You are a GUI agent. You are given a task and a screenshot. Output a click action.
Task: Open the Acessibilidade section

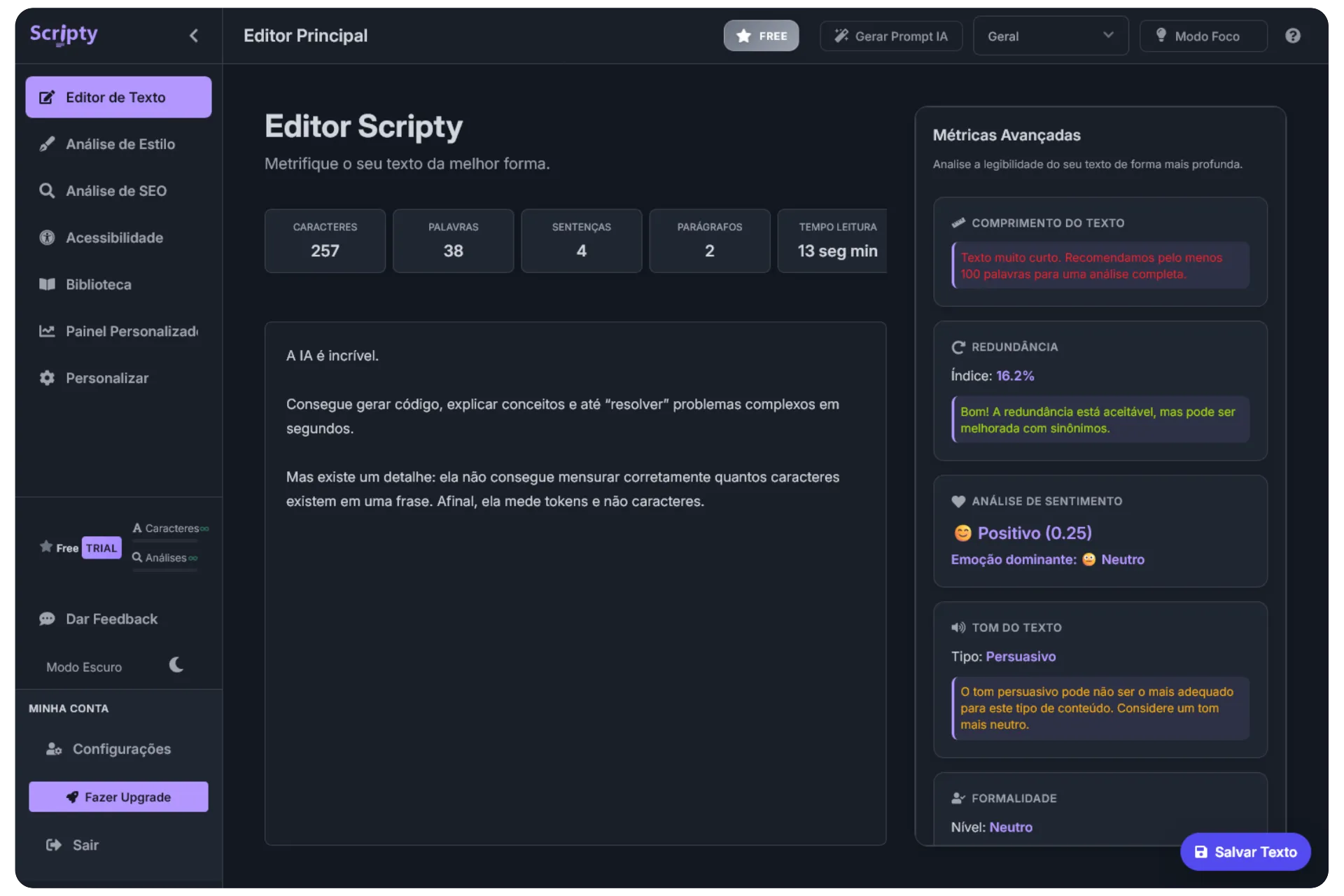coord(113,238)
